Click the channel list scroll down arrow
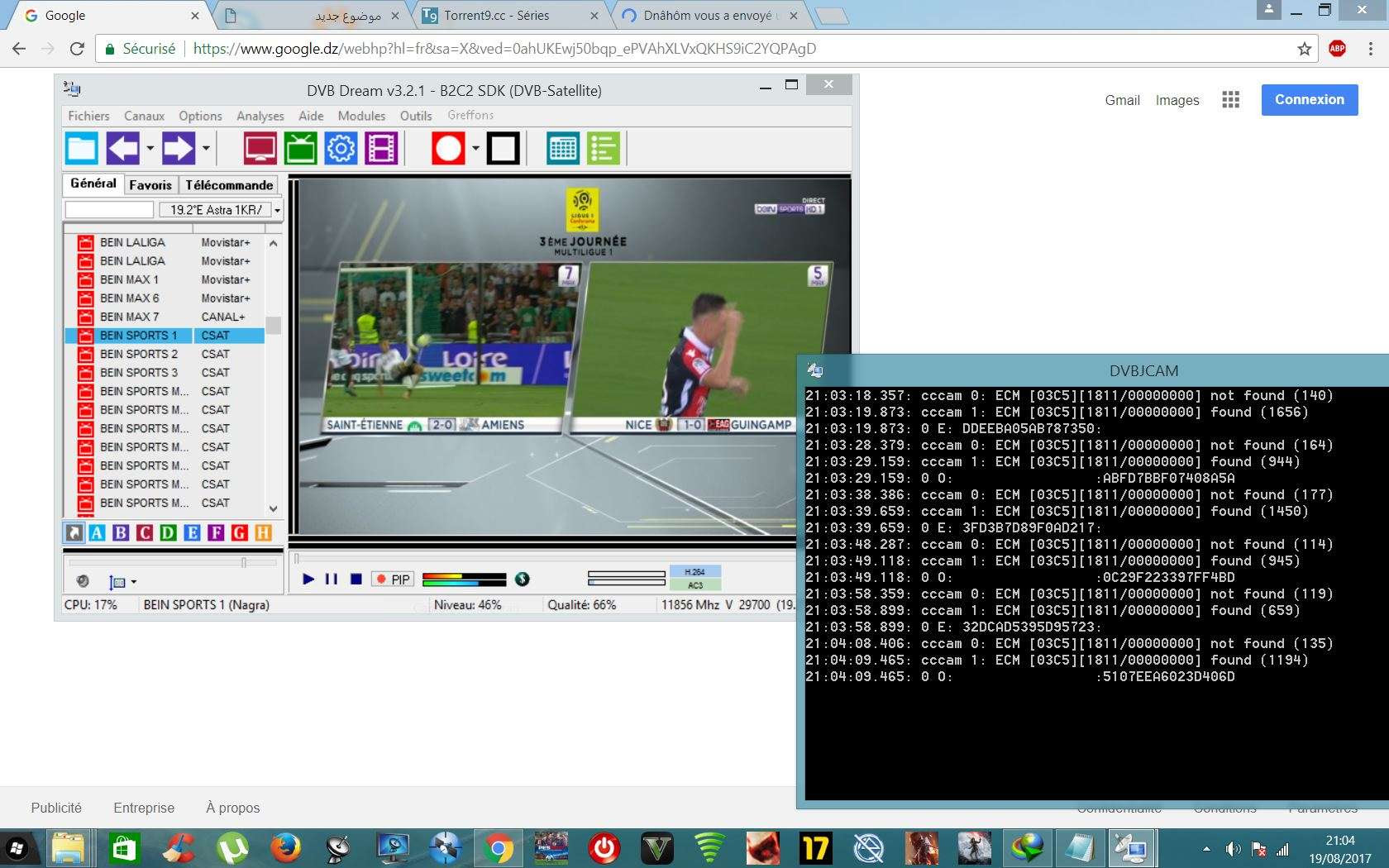 274,508
